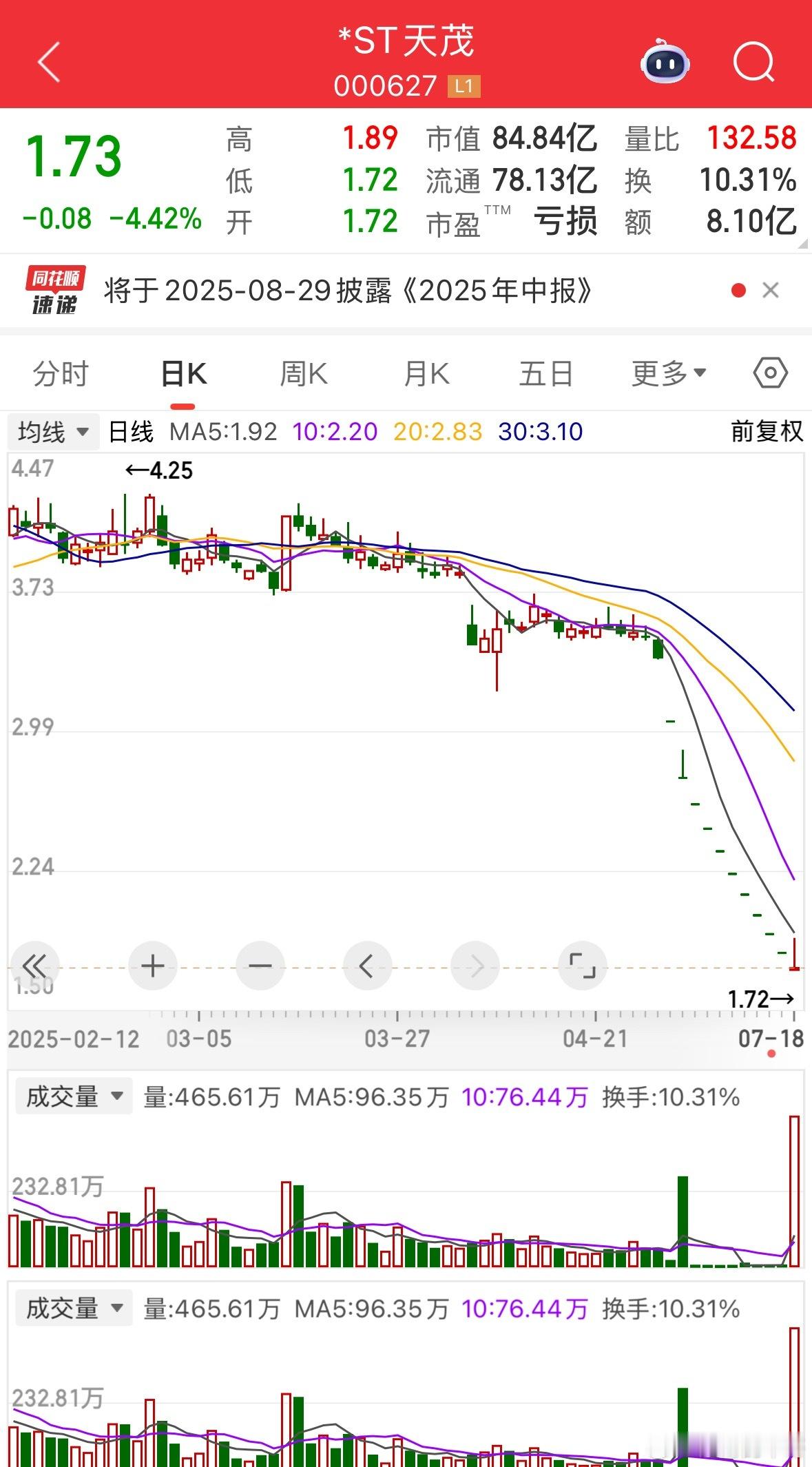The width and height of the screenshot is (812, 1467).
Task: Tap the 同花顺速递 logo
Action: [x=55, y=291]
